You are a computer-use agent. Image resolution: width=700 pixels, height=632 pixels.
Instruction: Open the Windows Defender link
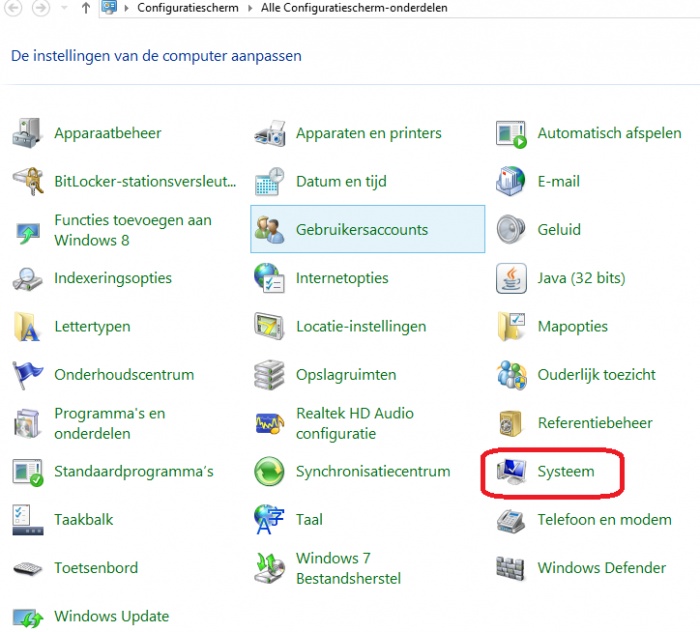pyautogui.click(x=601, y=568)
